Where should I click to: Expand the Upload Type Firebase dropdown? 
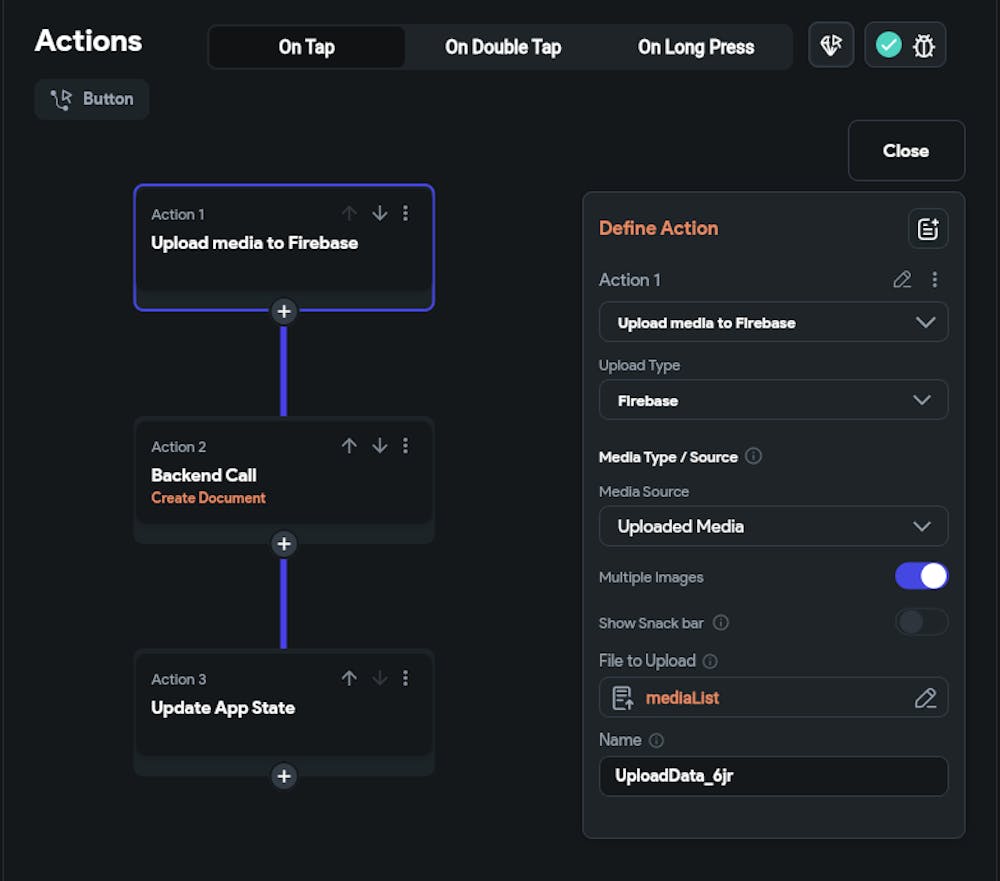(773, 400)
